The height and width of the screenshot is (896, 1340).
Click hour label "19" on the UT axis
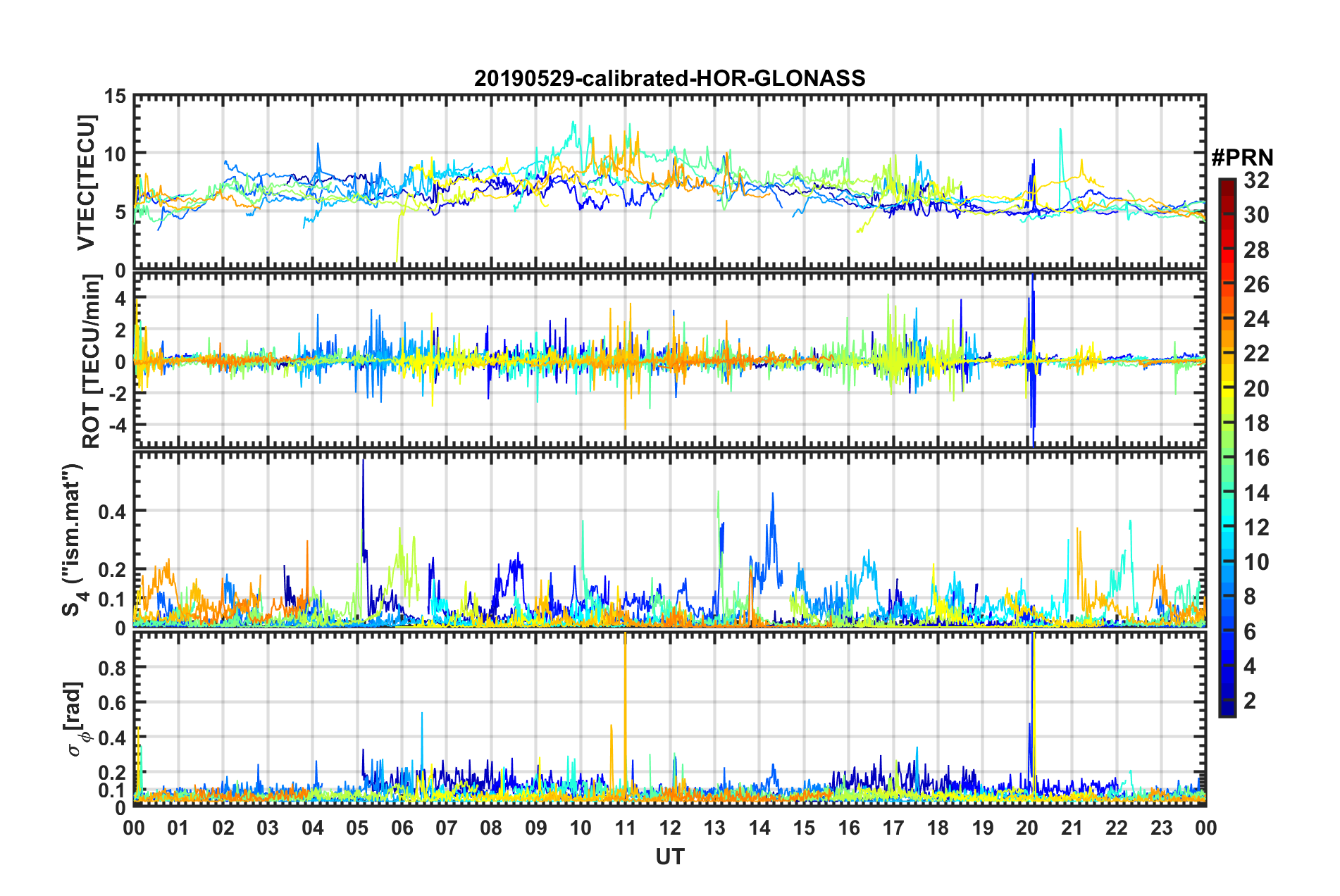[983, 828]
